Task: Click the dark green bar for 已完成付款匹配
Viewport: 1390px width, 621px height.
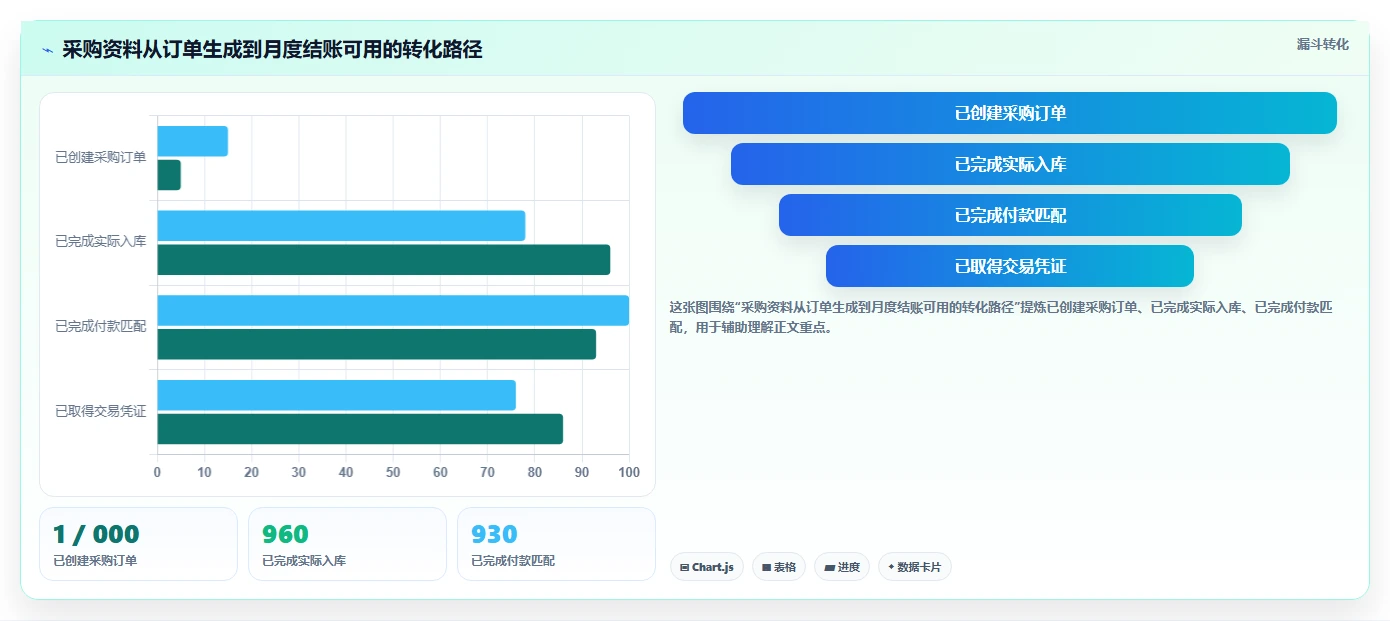Action: click(376, 344)
